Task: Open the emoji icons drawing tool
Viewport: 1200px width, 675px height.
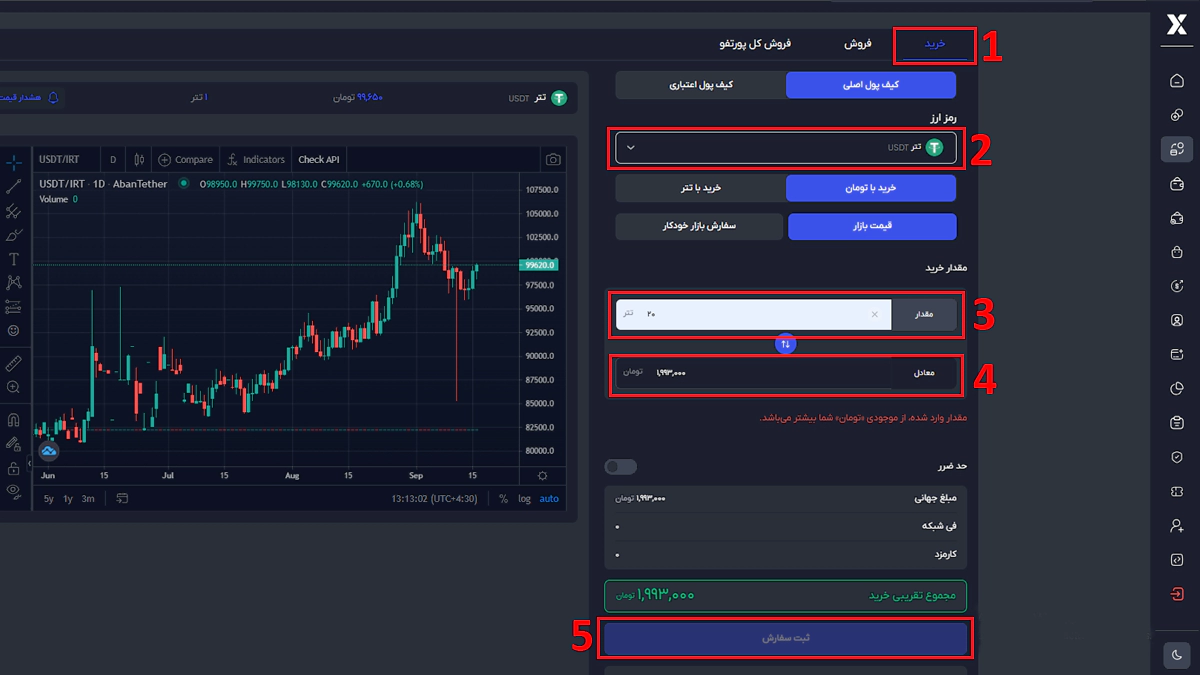Action: coord(14,330)
